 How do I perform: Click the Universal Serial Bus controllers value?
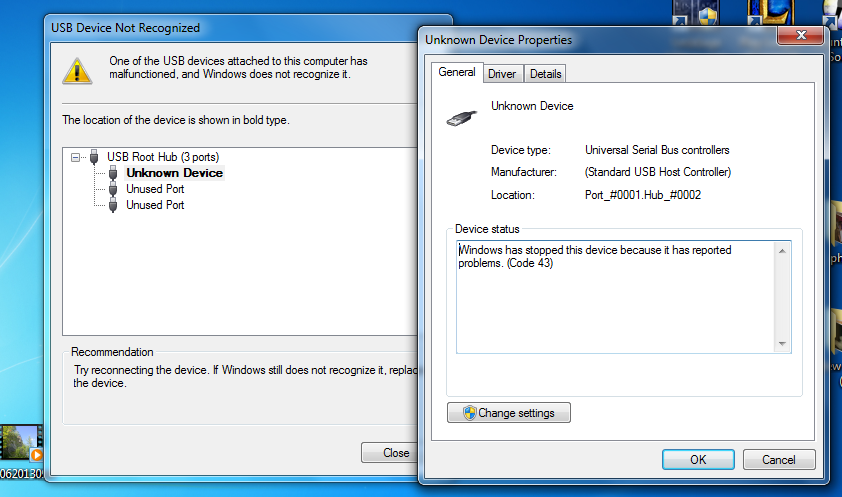(x=657, y=150)
